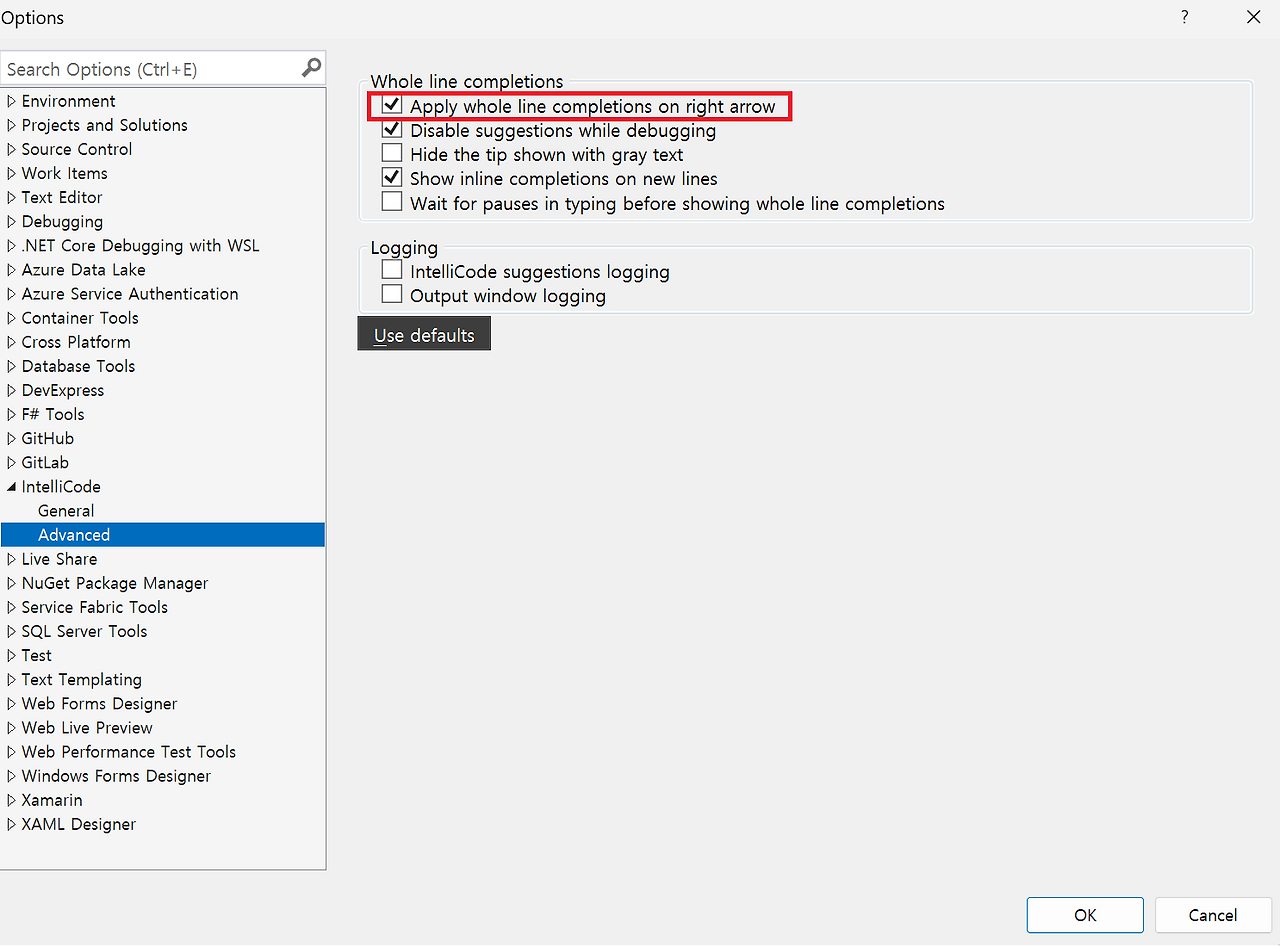
Task: Expand the Environment tree node
Action: point(11,100)
